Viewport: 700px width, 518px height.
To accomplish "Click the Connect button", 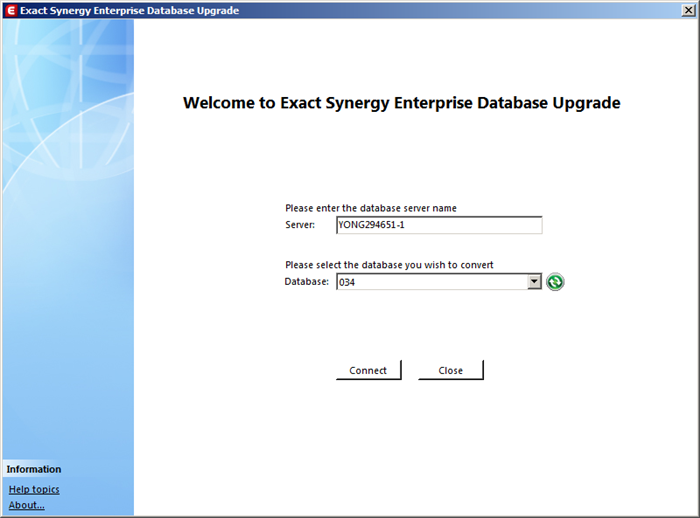I will (368, 370).
